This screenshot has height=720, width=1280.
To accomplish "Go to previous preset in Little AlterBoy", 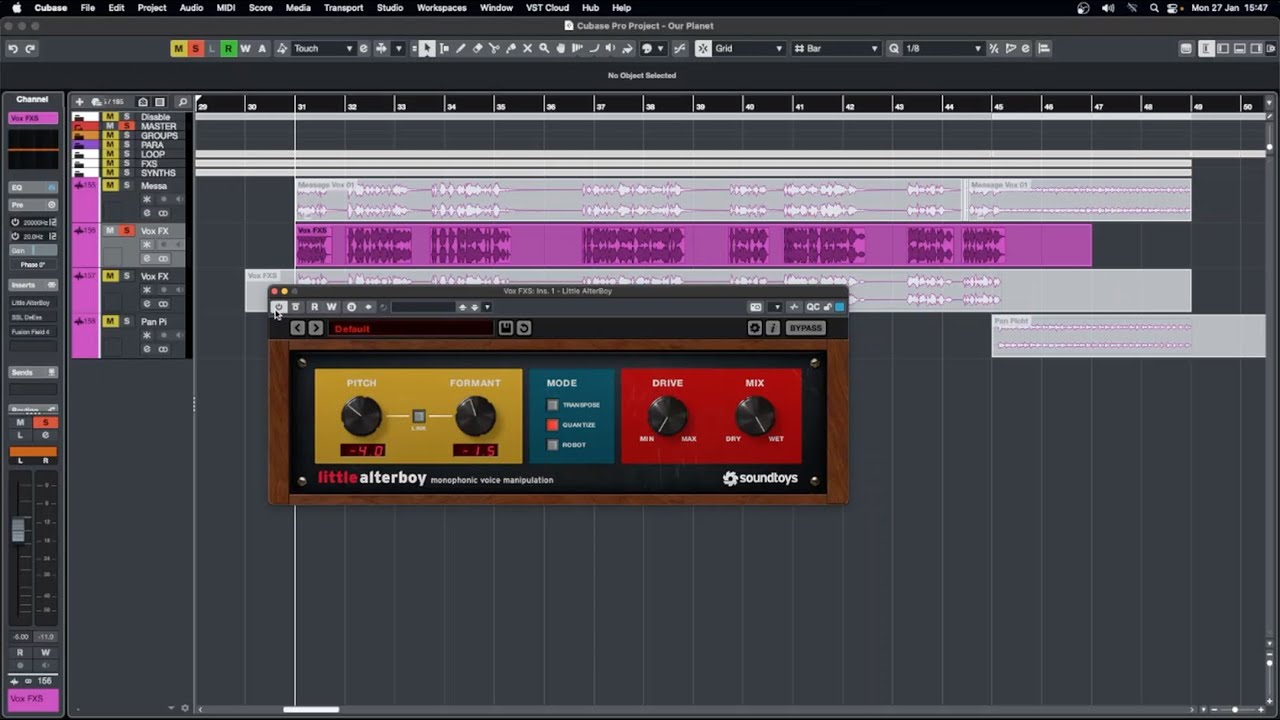I will [x=297, y=328].
